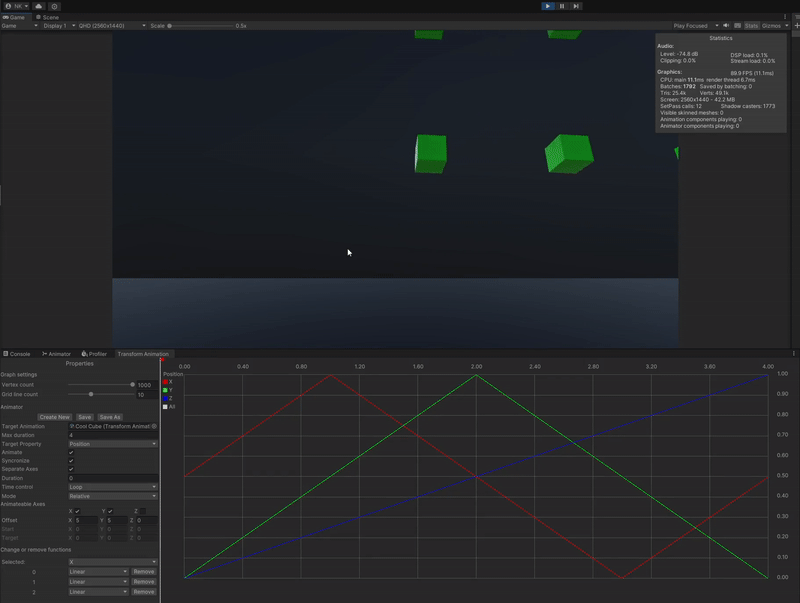Open the Target Property dropdown
Image resolution: width=800 pixels, height=603 pixels.
(113, 443)
